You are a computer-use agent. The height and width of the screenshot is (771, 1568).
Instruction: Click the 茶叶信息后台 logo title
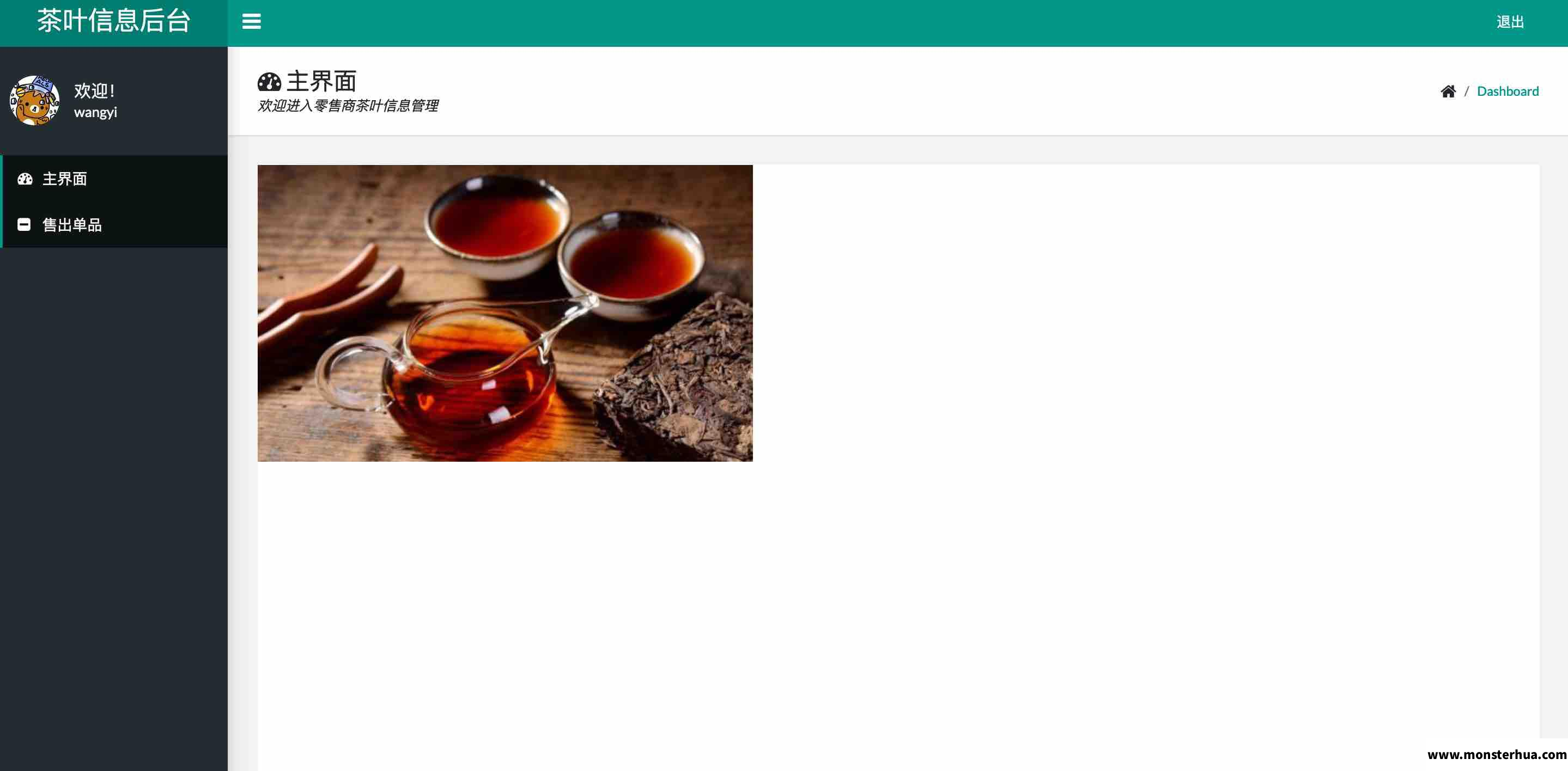tap(114, 21)
